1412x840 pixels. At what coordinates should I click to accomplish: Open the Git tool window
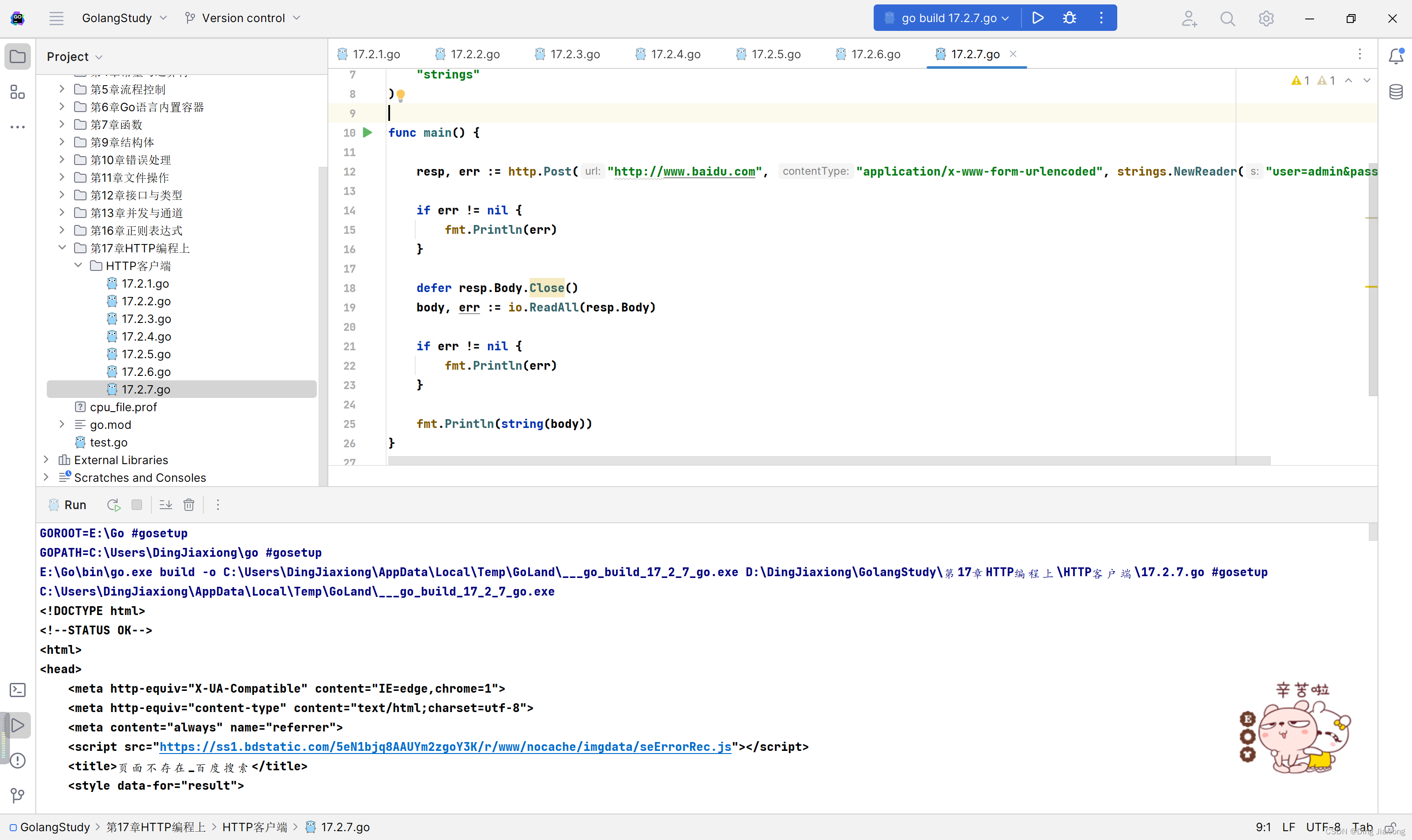(x=18, y=795)
